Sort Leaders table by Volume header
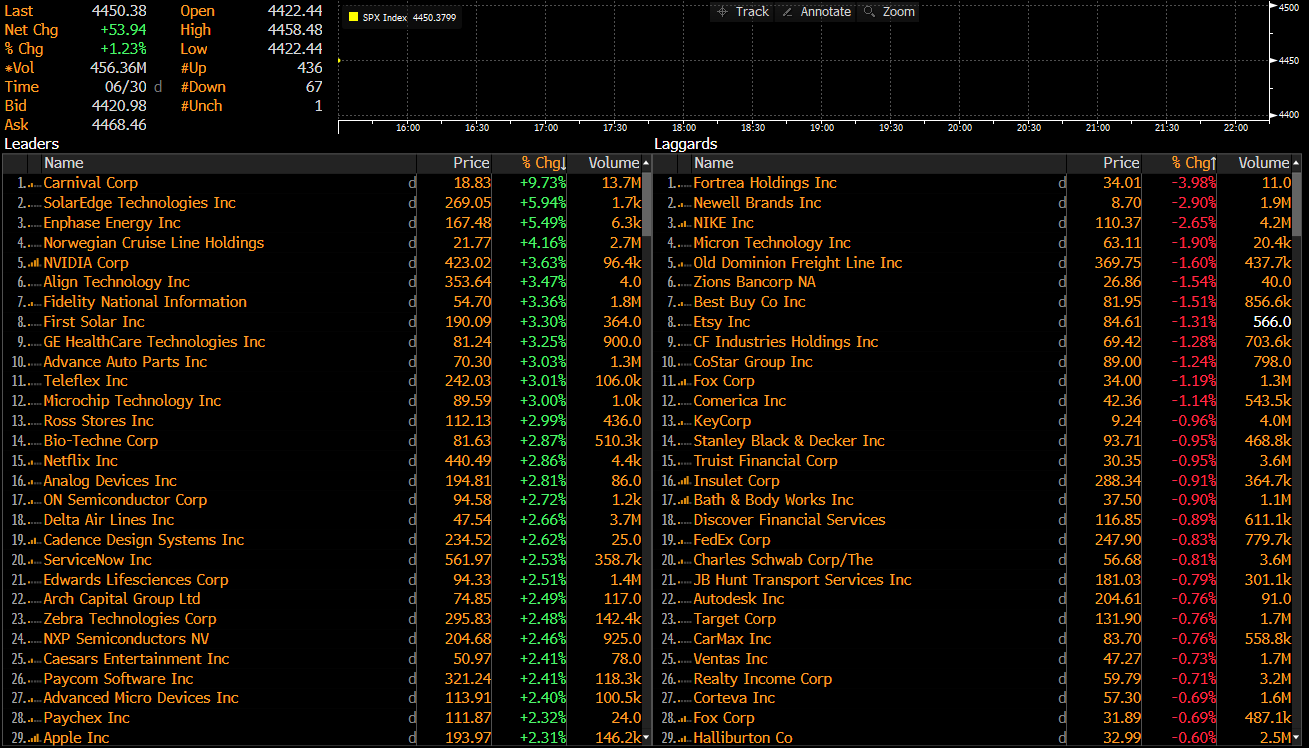 point(613,163)
